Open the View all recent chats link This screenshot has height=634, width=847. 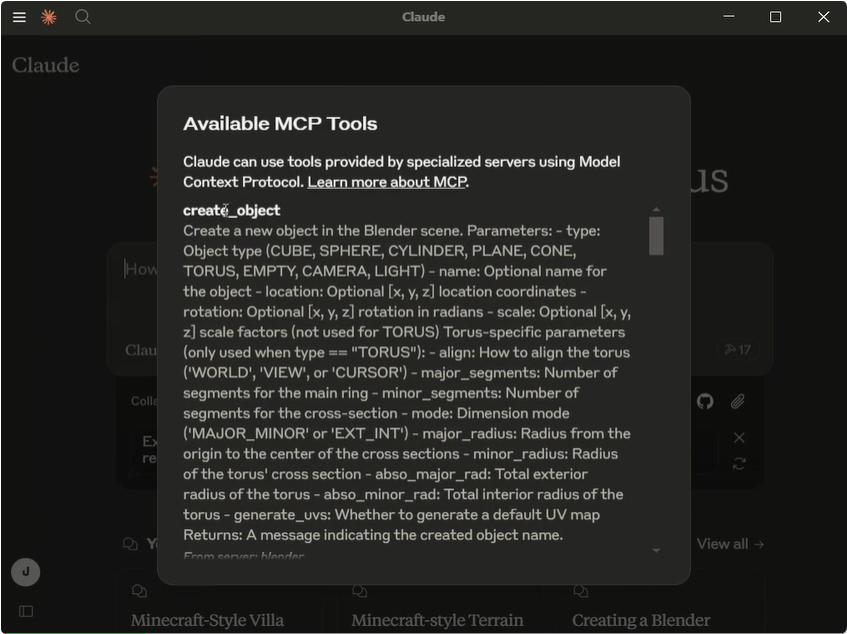click(730, 544)
